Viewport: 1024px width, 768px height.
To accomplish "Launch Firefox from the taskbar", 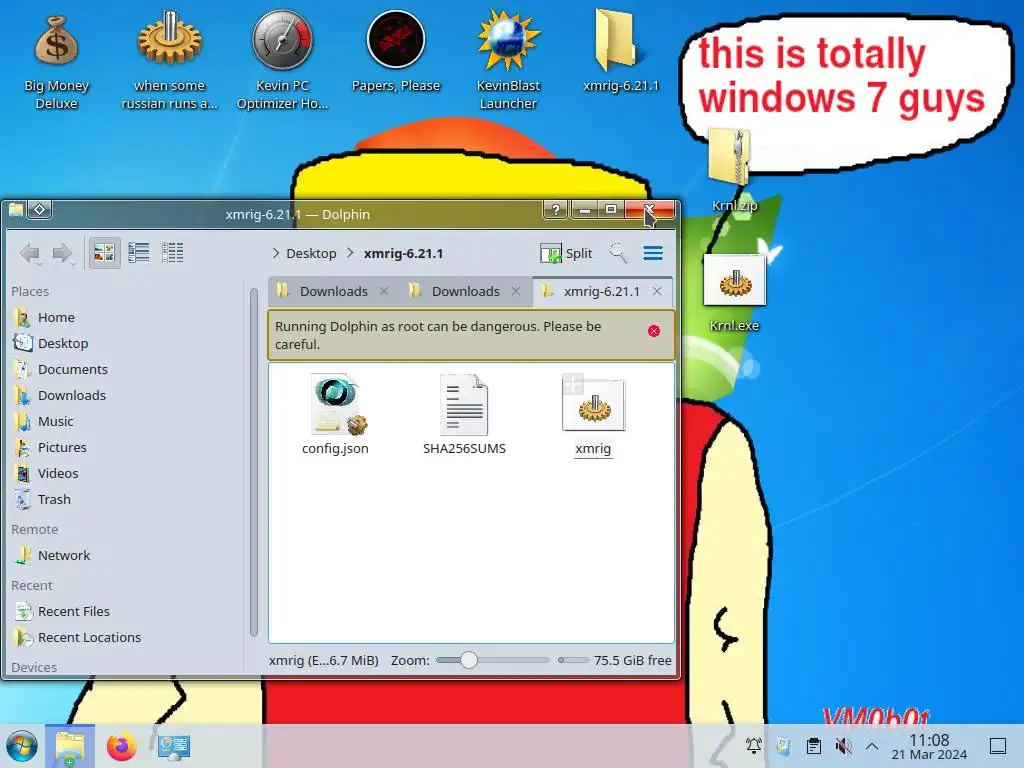I will [121, 746].
